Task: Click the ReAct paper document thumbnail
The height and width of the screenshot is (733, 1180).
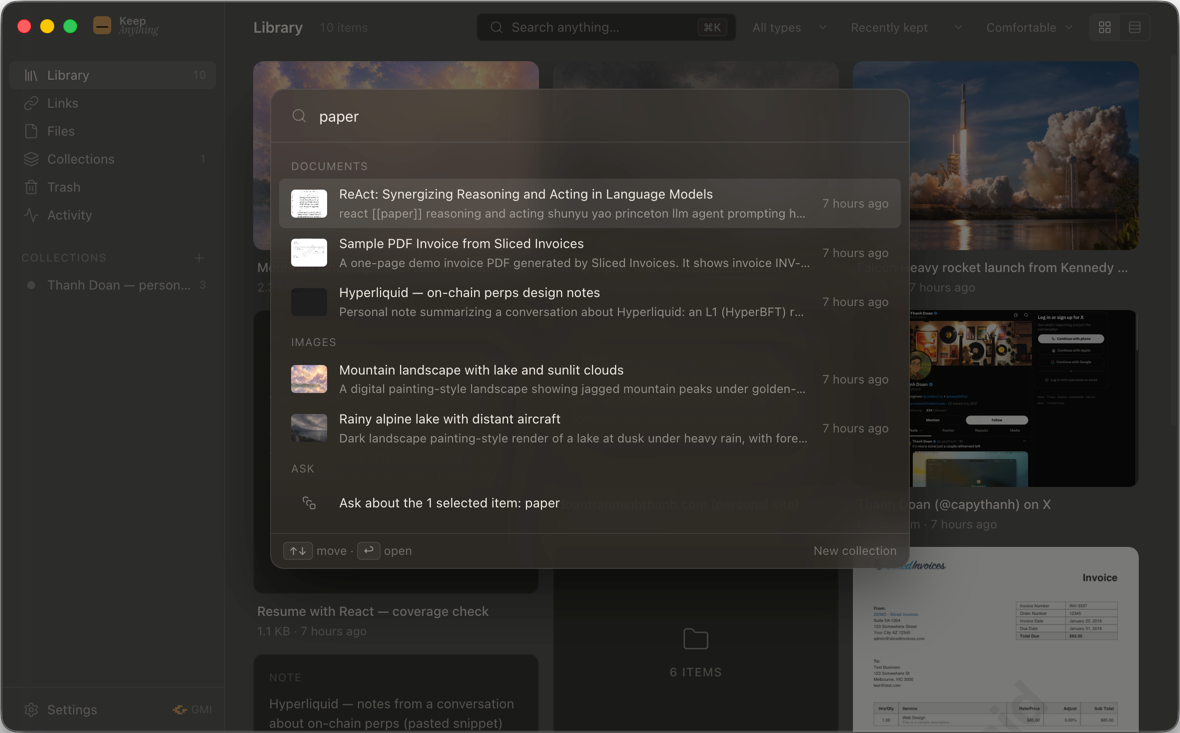Action: click(x=309, y=203)
